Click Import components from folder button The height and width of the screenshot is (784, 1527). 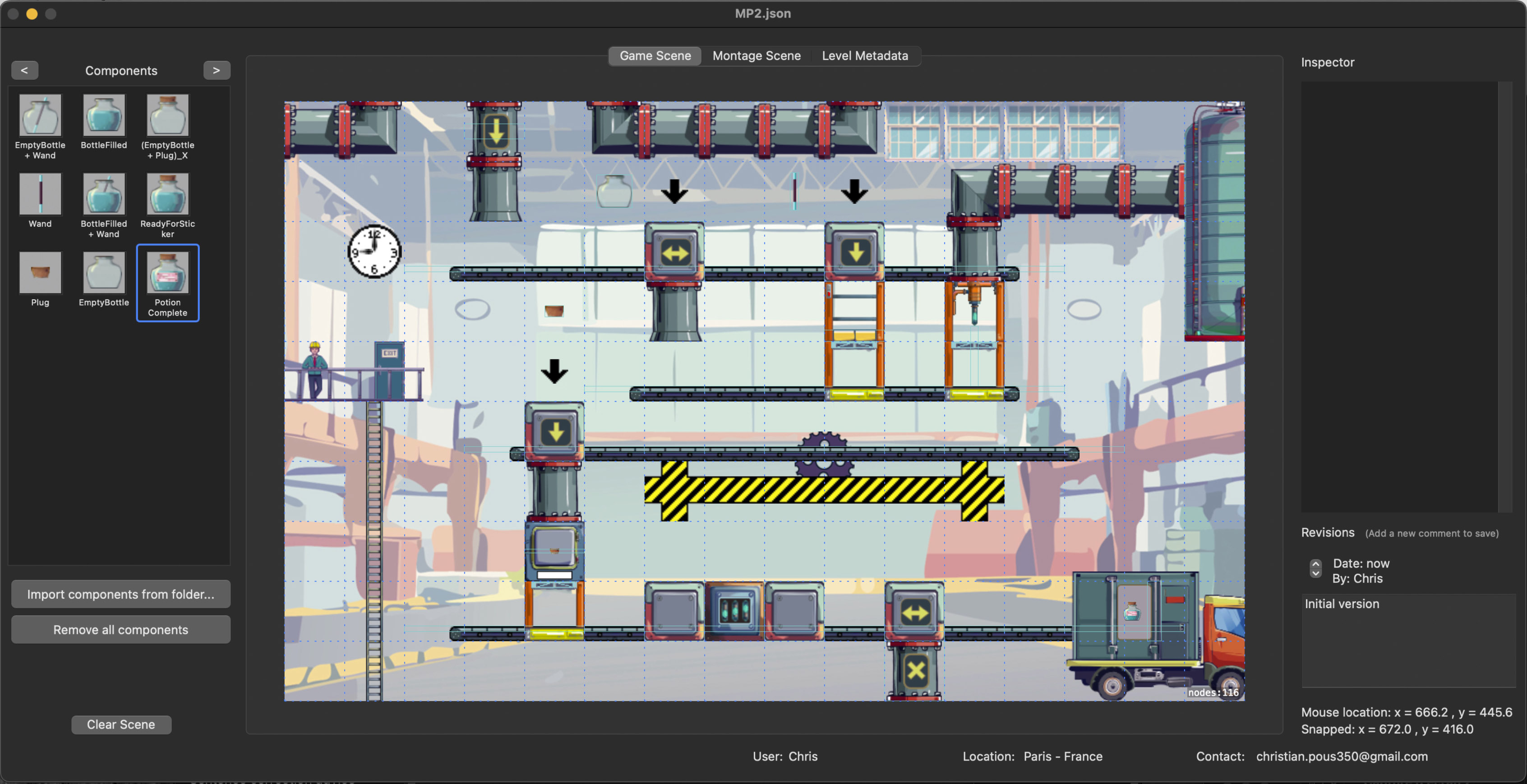[120, 594]
